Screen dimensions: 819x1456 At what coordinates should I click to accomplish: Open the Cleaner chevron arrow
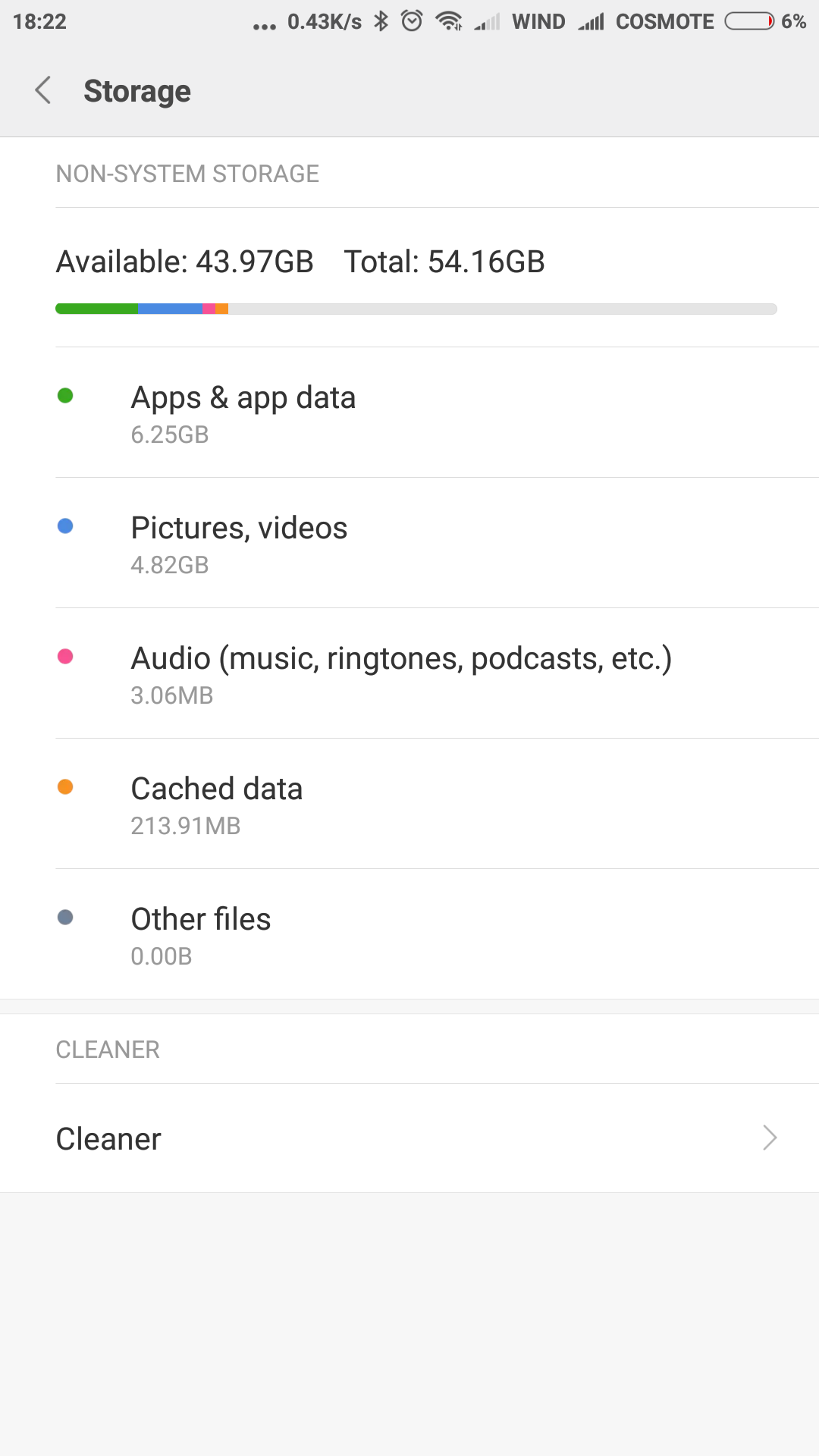coord(770,1137)
